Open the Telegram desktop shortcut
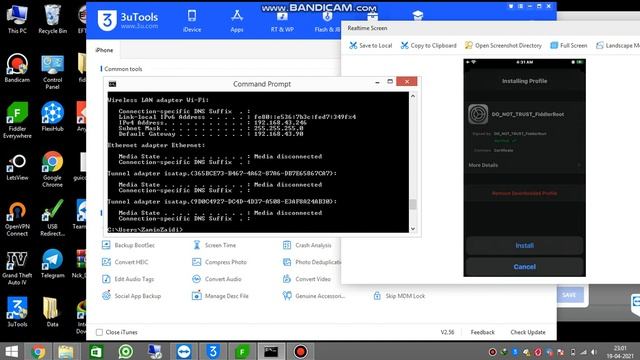The image size is (640, 360). pos(52,264)
